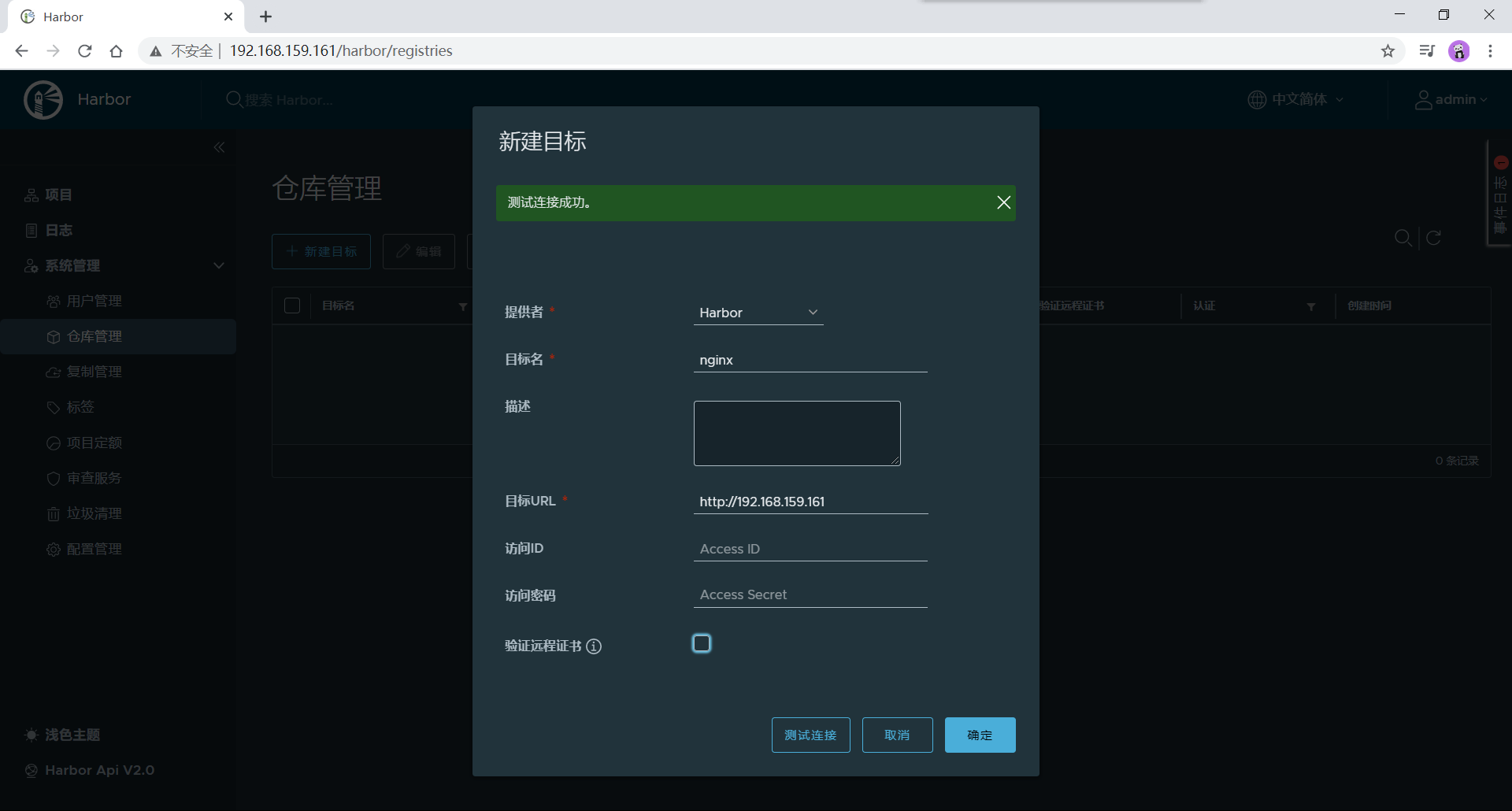
Task: Refresh the registry list
Action: point(1433,238)
